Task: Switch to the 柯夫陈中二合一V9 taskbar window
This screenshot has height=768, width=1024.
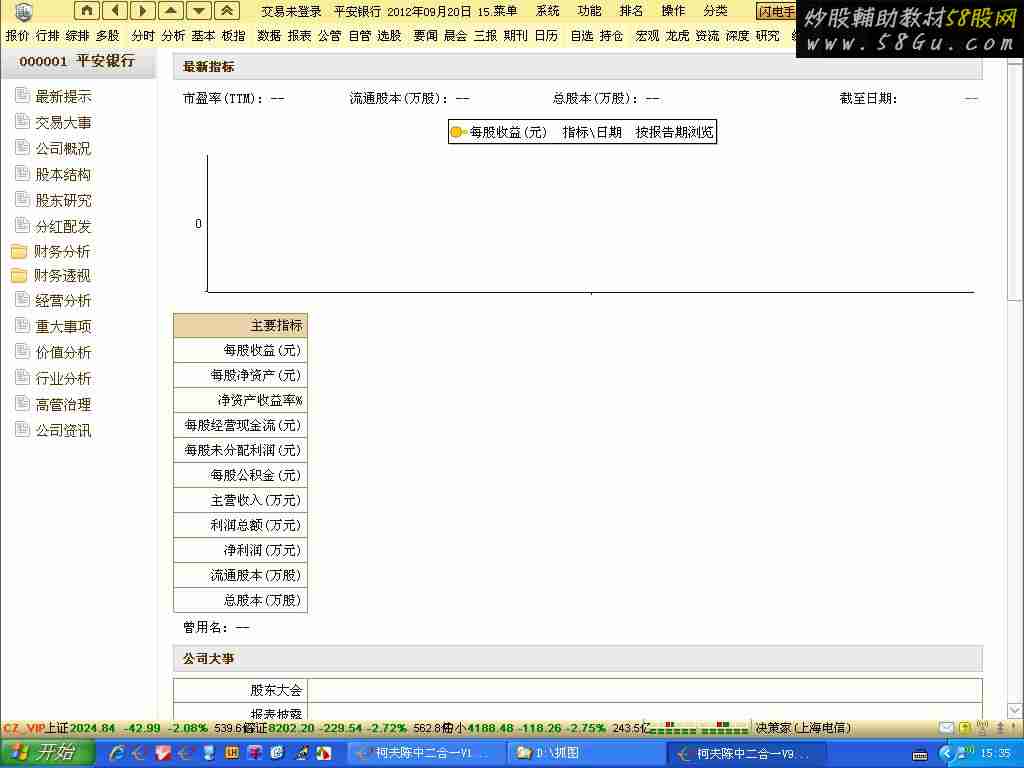Action: pos(747,753)
